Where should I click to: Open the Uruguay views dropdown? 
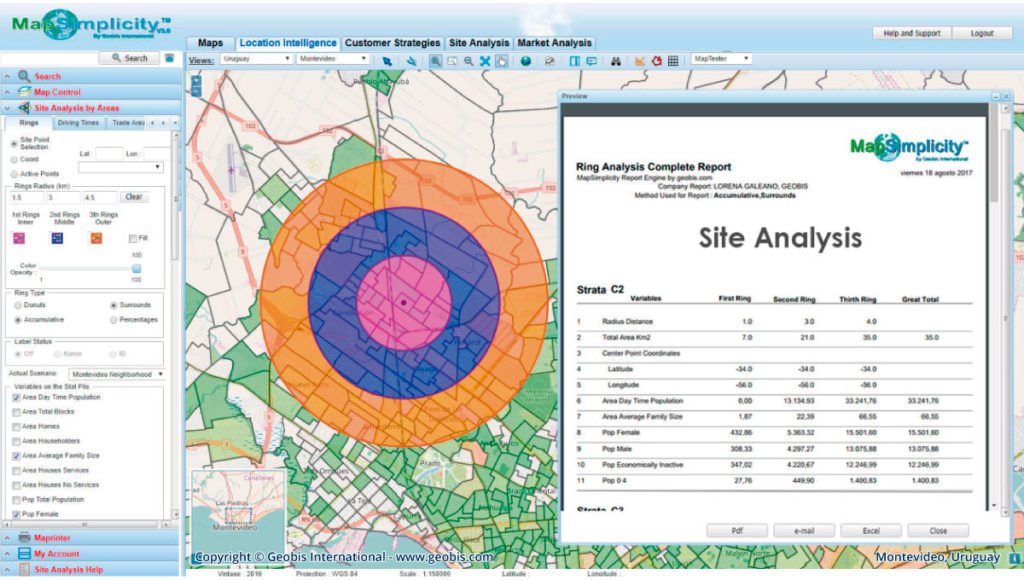256,59
